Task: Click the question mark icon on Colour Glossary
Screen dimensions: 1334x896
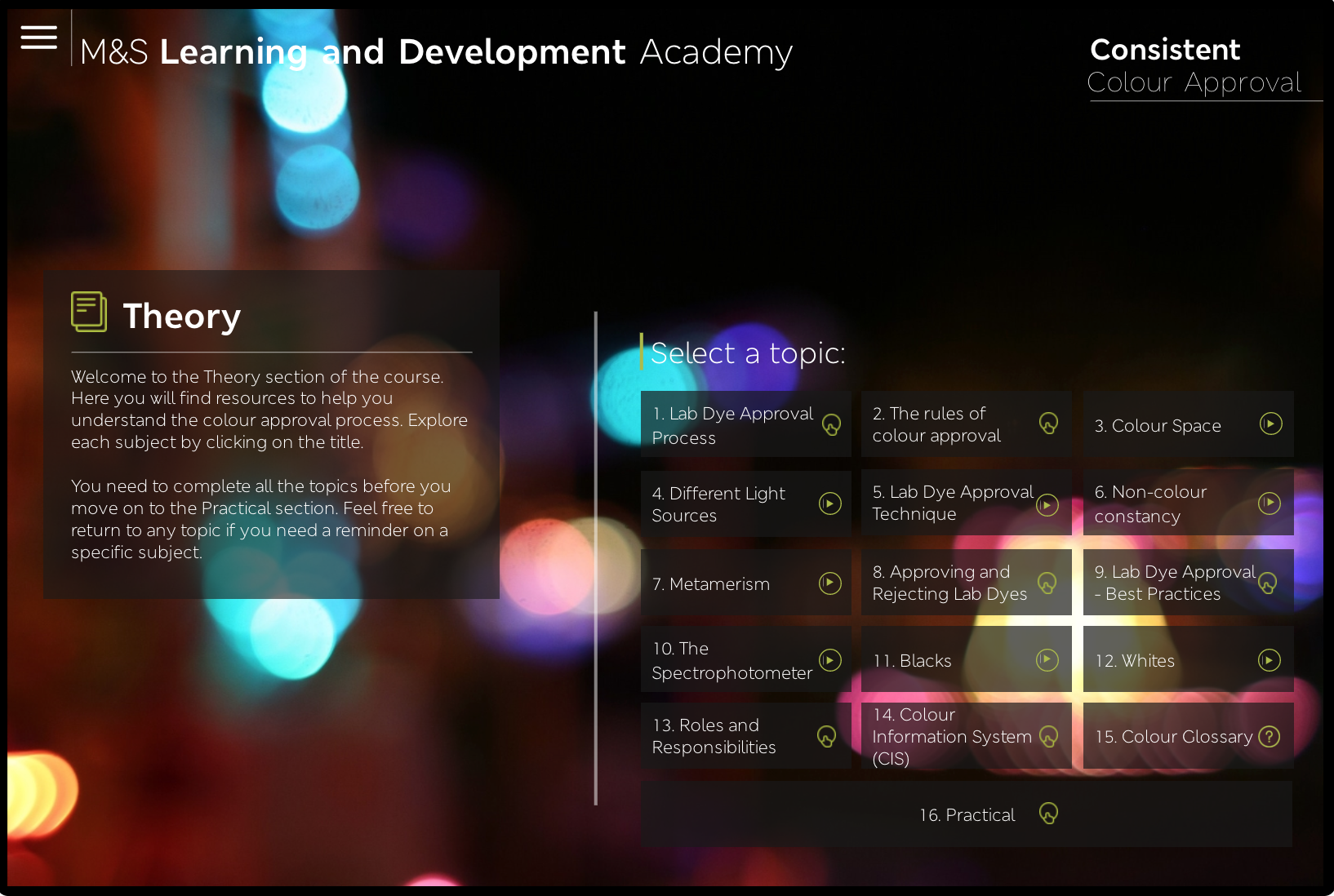Action: (x=1269, y=736)
